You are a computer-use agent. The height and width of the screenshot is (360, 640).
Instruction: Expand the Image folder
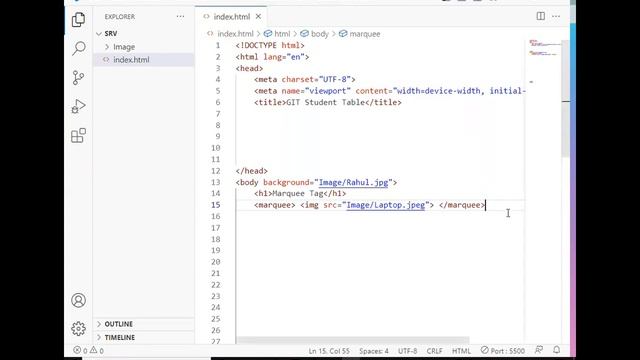pyautogui.click(x=144, y=47)
